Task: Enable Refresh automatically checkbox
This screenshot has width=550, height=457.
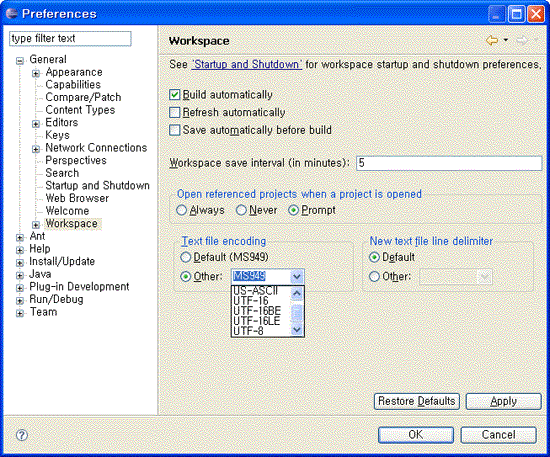Action: [x=174, y=112]
